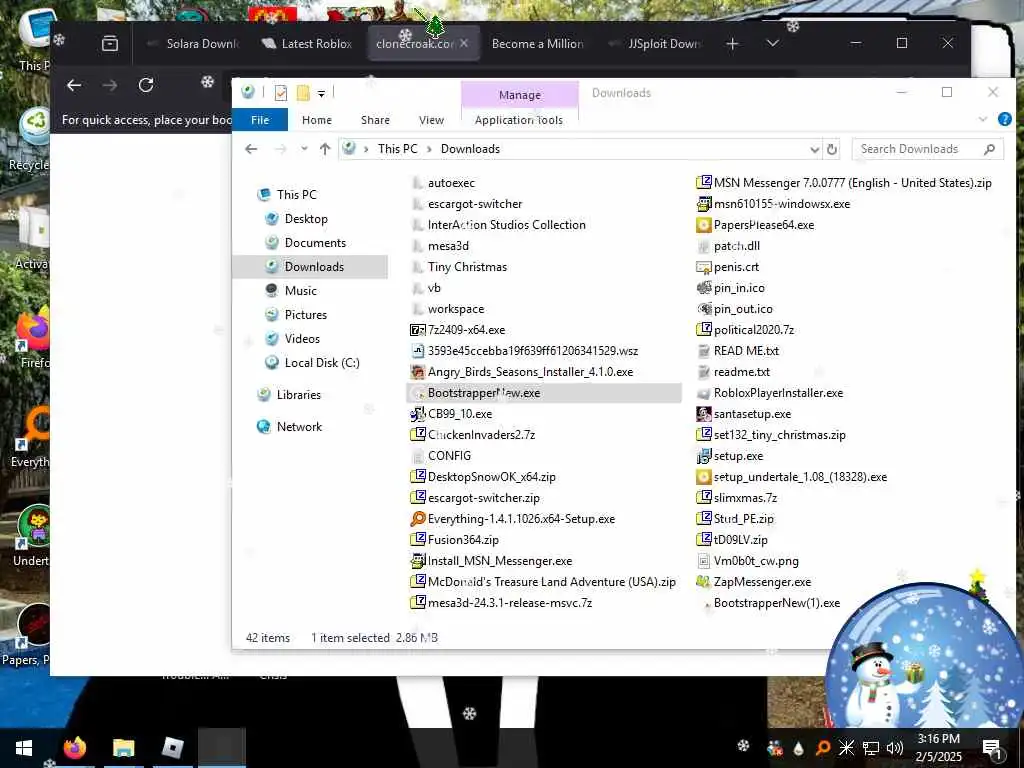
Task: Open Customize Quick Access Toolbar dropdown
Action: click(321, 94)
